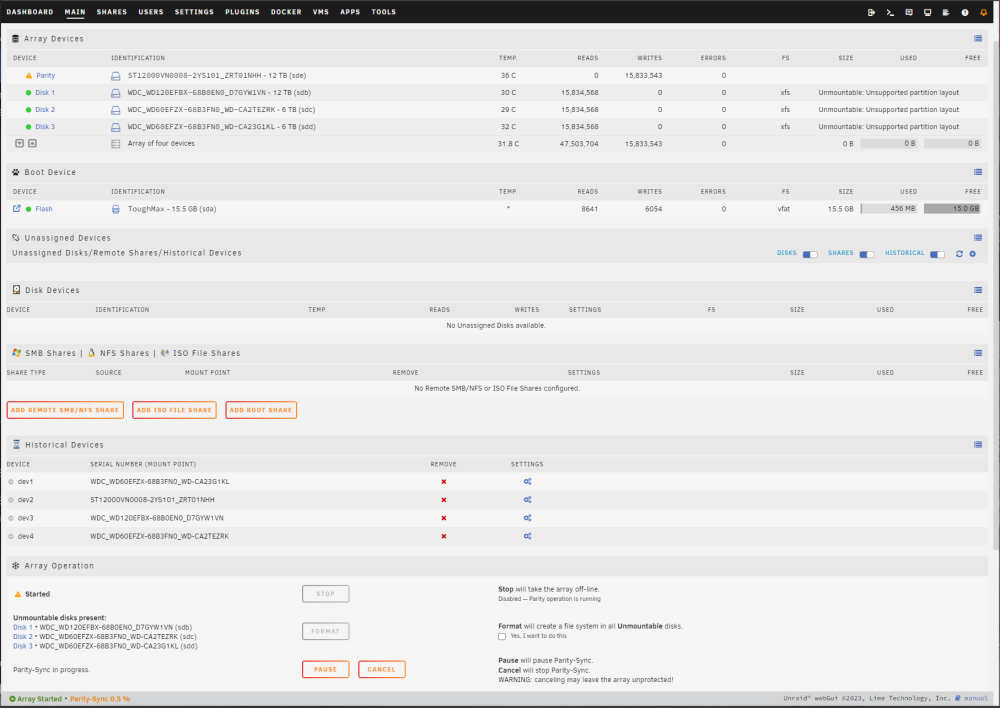The image size is (1000, 708).
Task: Remove historical device dev1
Action: click(x=444, y=482)
